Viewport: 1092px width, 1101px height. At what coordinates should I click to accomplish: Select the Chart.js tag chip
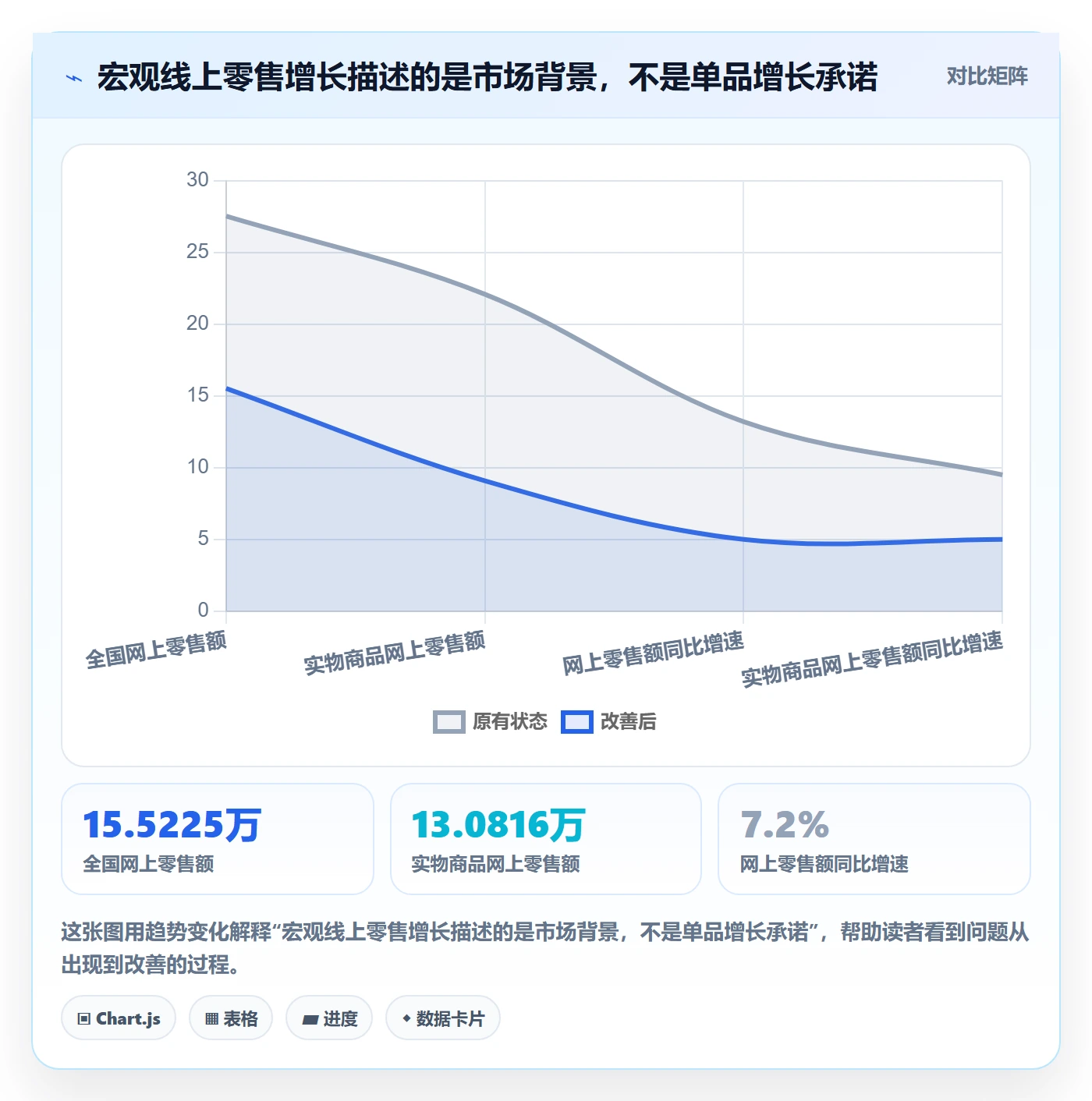pos(119,1018)
